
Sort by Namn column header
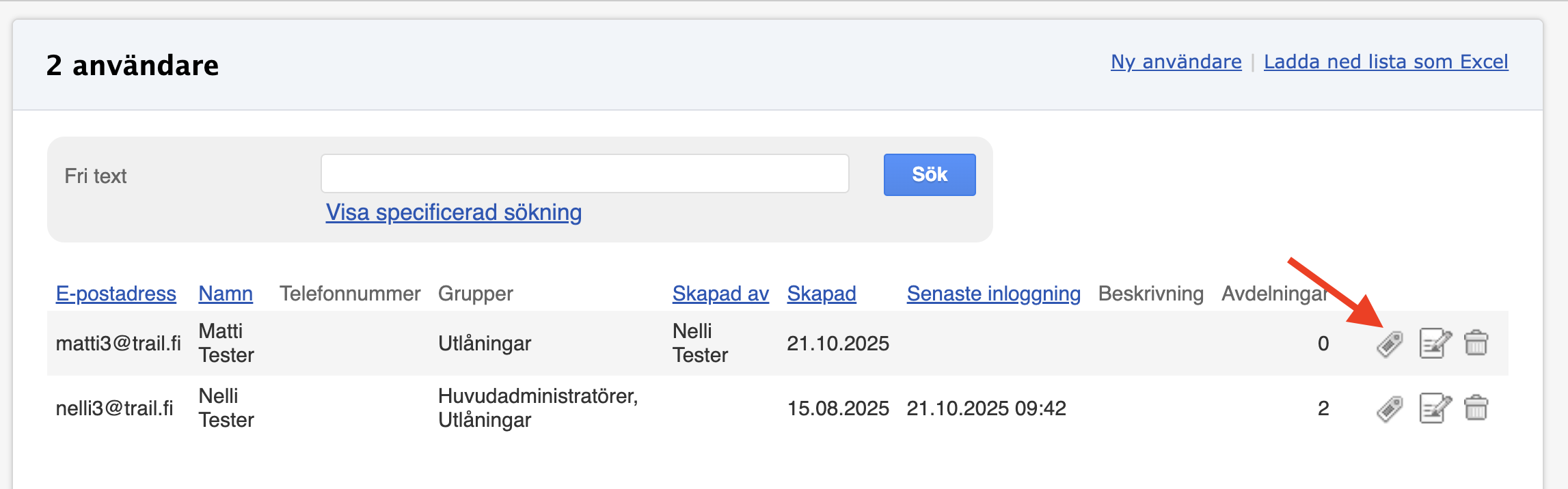pos(226,294)
